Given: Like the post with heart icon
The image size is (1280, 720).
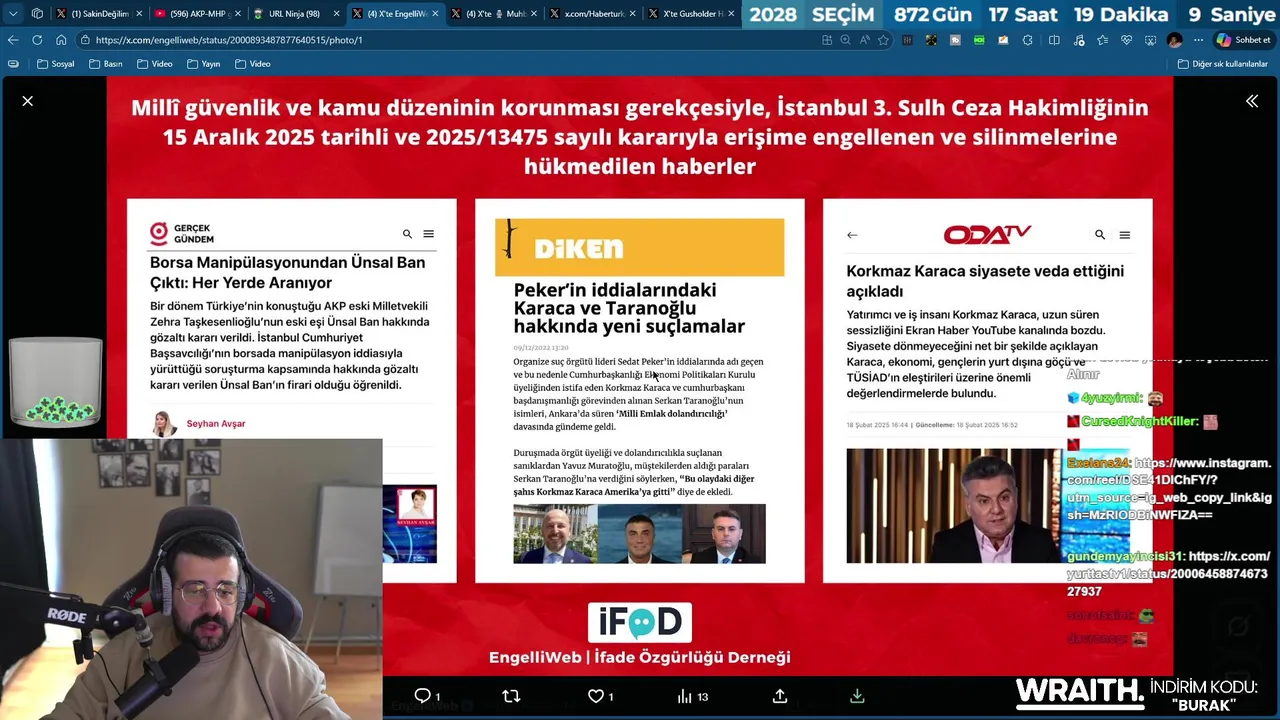Looking at the screenshot, I should point(596,696).
